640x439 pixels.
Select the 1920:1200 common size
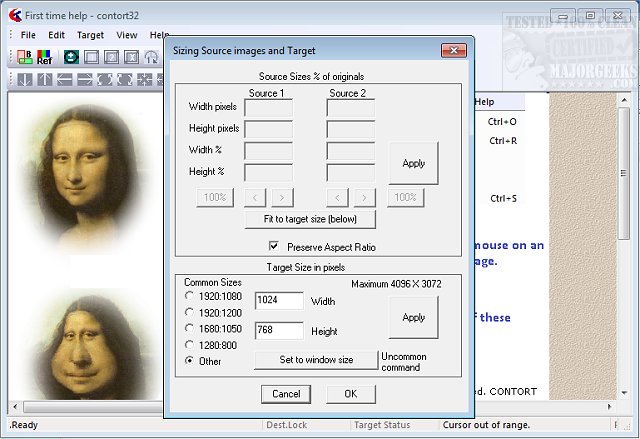pyautogui.click(x=189, y=313)
